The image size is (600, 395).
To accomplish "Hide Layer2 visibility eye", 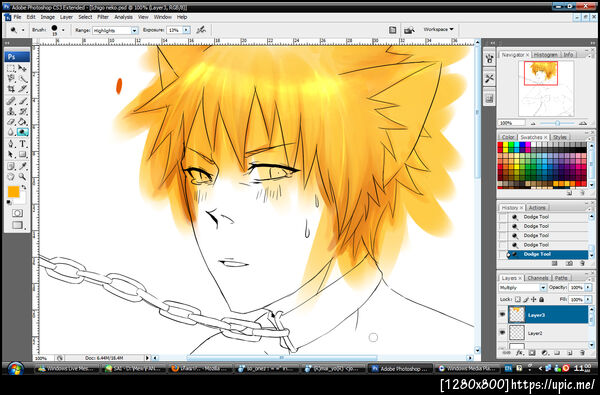I will [502, 333].
